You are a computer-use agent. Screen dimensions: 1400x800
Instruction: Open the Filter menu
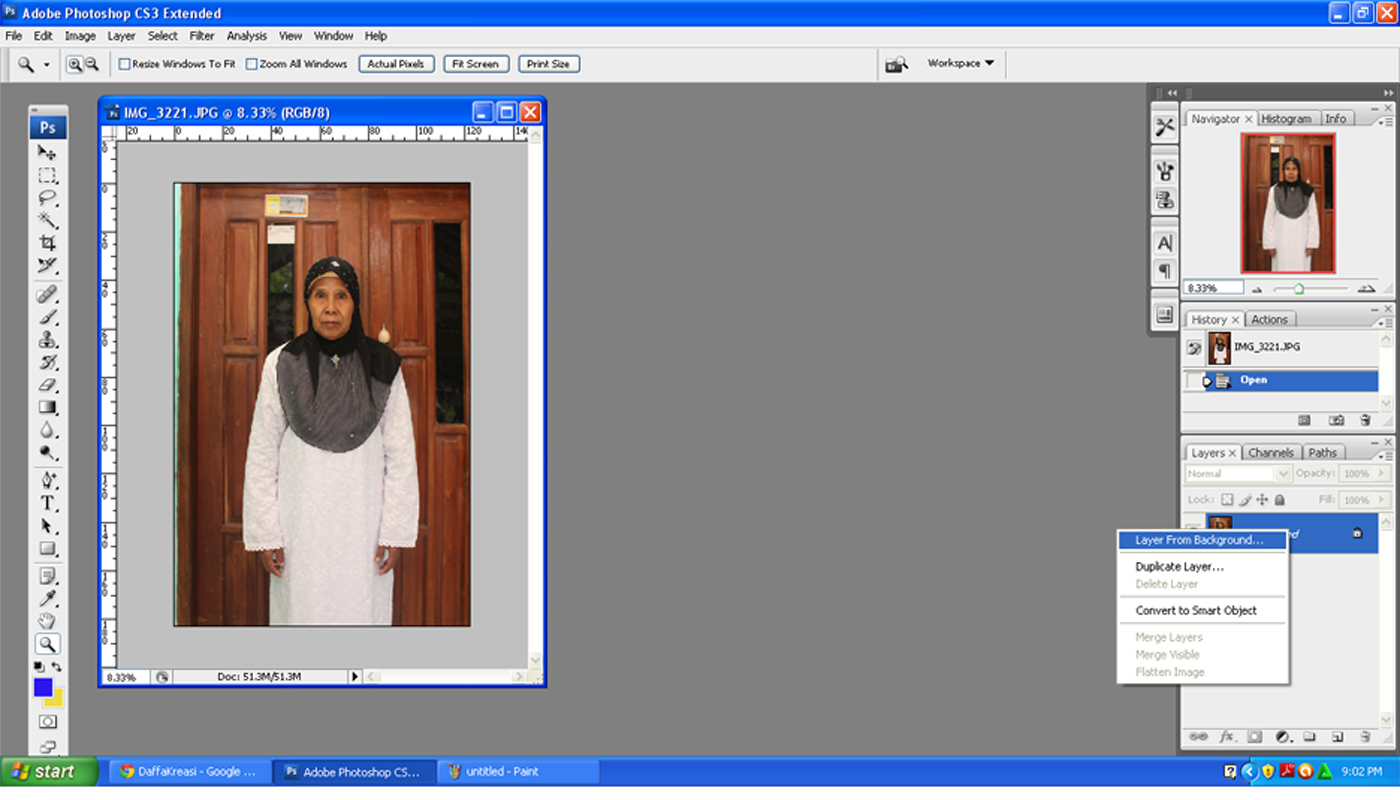(202, 35)
